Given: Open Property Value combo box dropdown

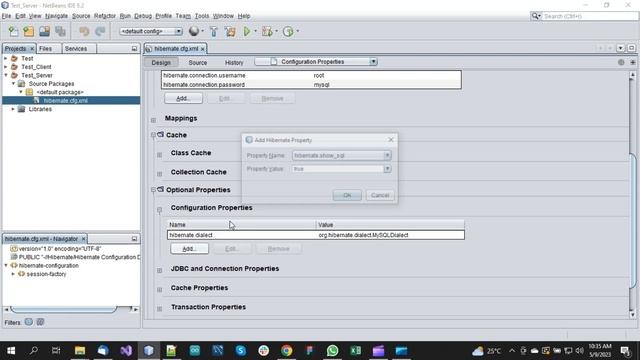Looking at the screenshot, I should (387, 169).
